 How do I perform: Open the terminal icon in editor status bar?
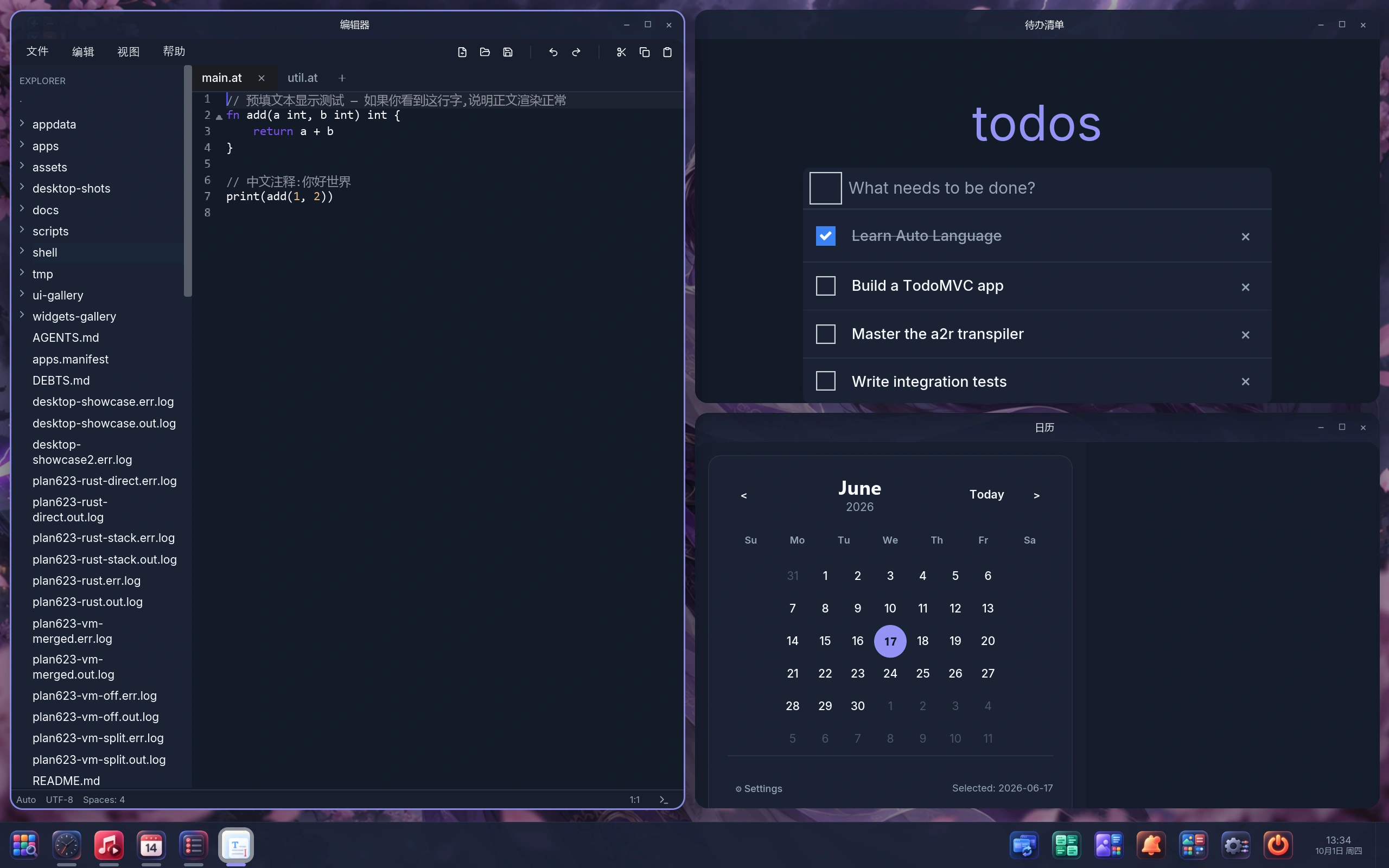[664, 800]
